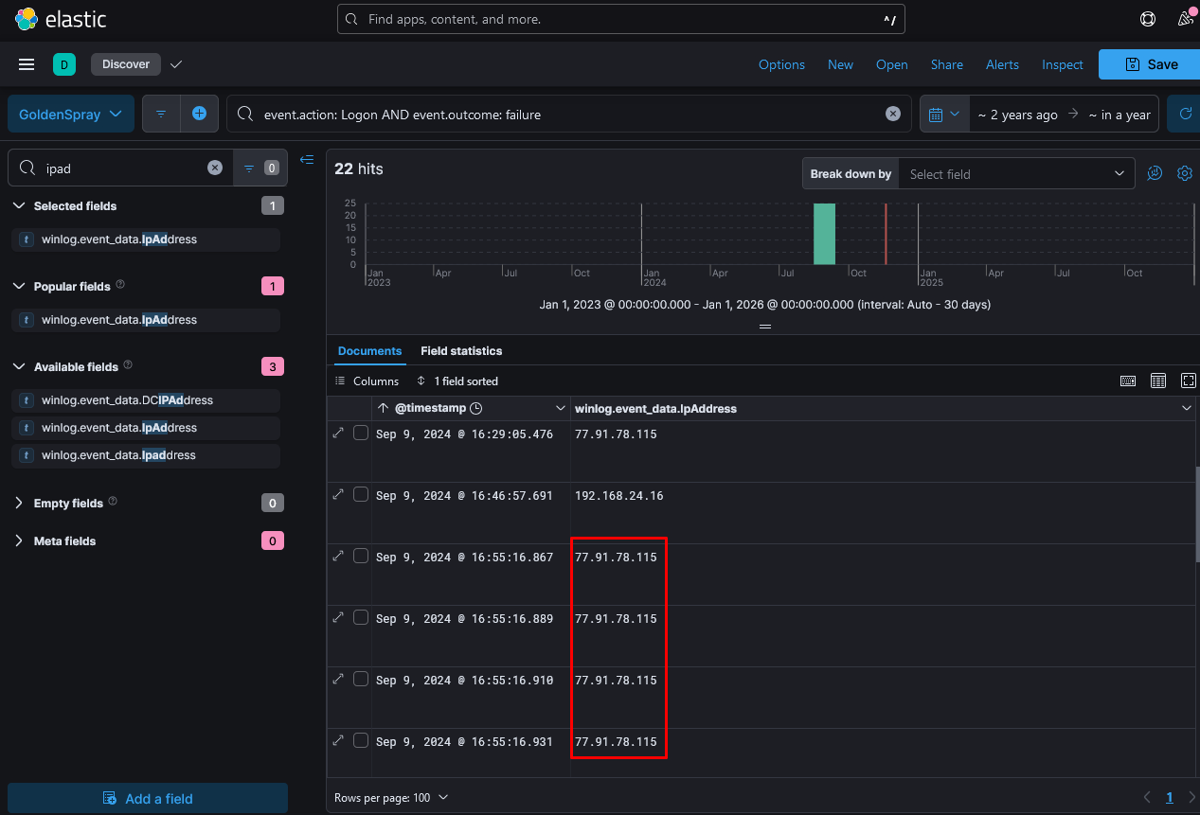Expand the Meta fields section
Viewport: 1200px width, 815px height.
[x=19, y=541]
